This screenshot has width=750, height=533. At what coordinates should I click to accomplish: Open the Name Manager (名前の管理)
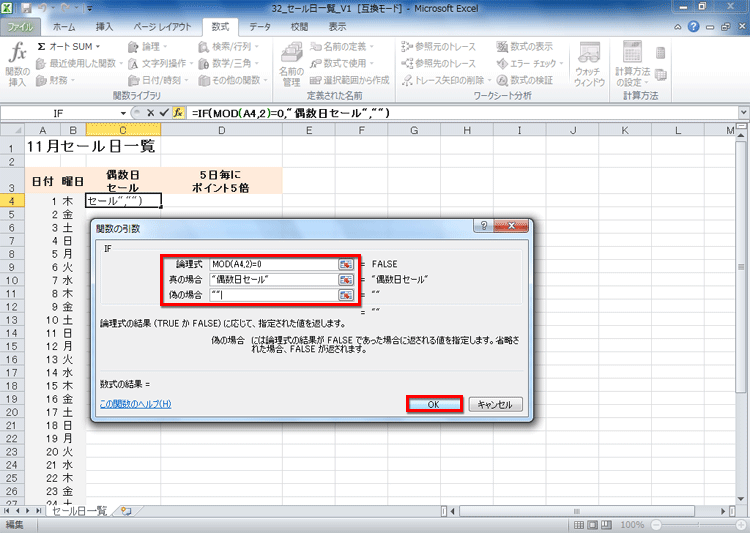point(291,64)
